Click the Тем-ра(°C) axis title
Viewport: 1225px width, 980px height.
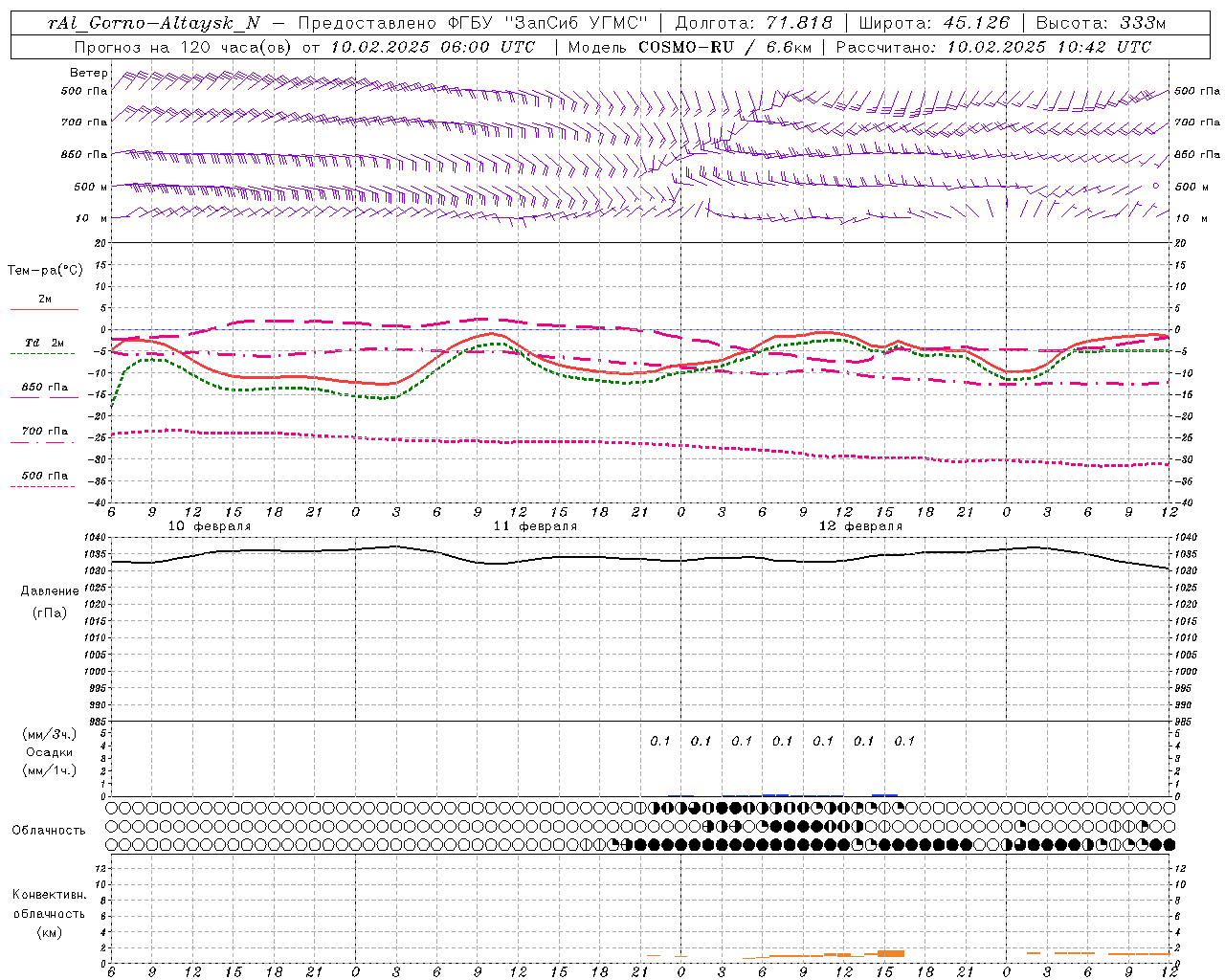45,271
